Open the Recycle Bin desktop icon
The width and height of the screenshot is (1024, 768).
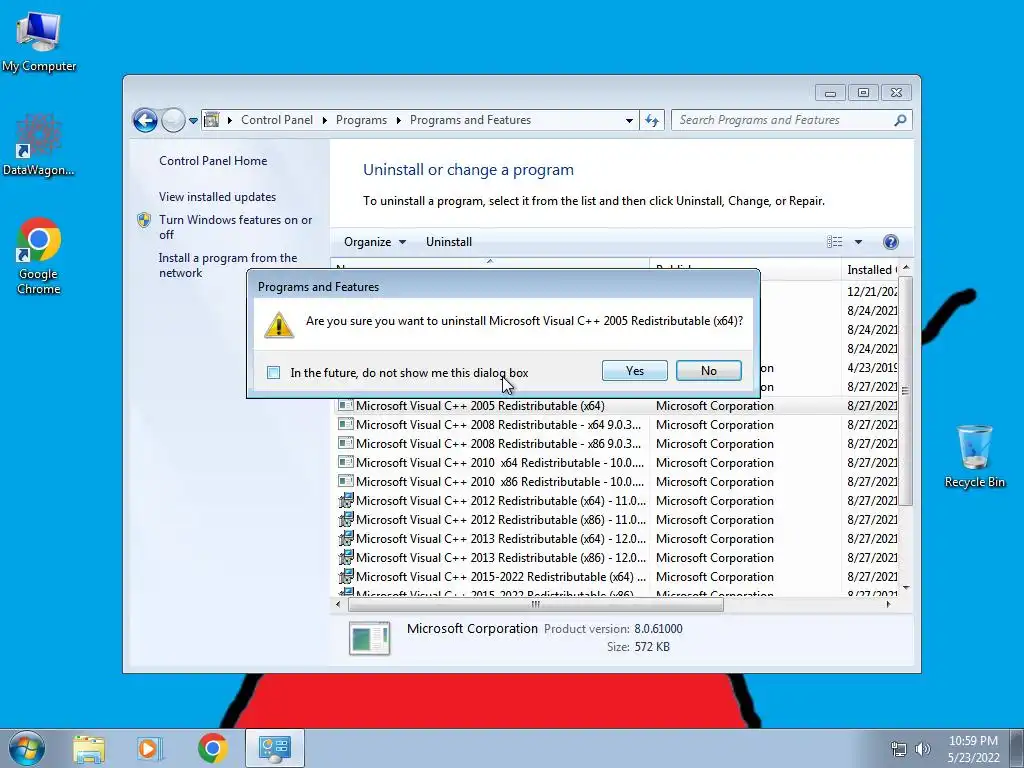pyautogui.click(x=974, y=456)
